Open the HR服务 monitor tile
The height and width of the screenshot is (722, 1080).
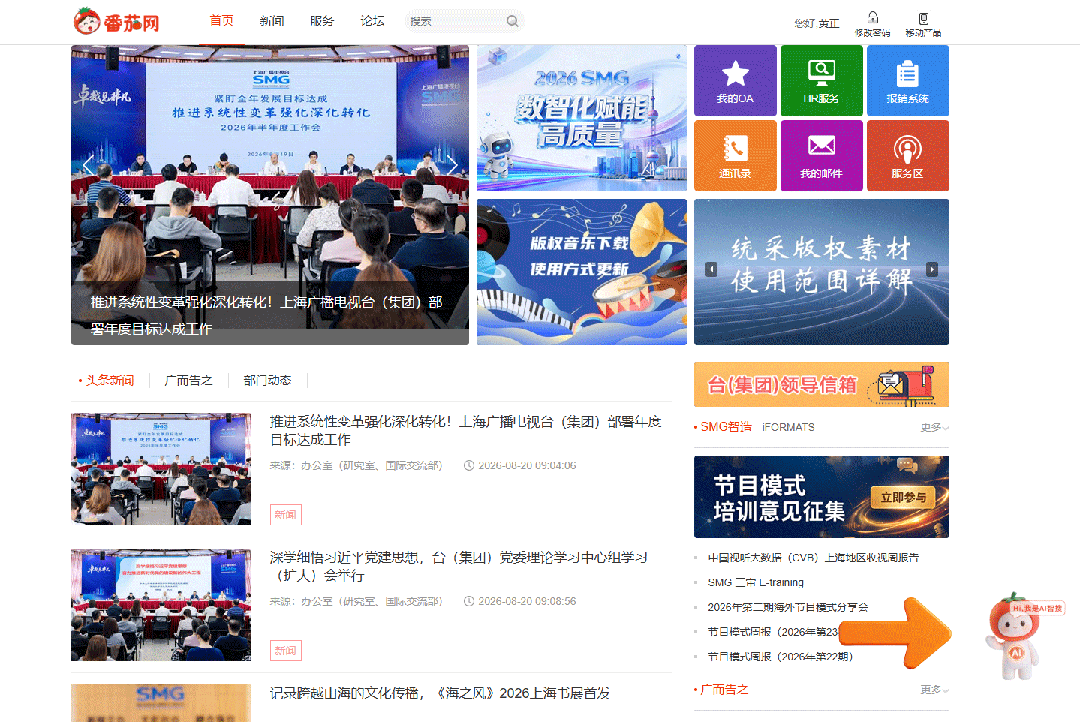[x=821, y=81]
